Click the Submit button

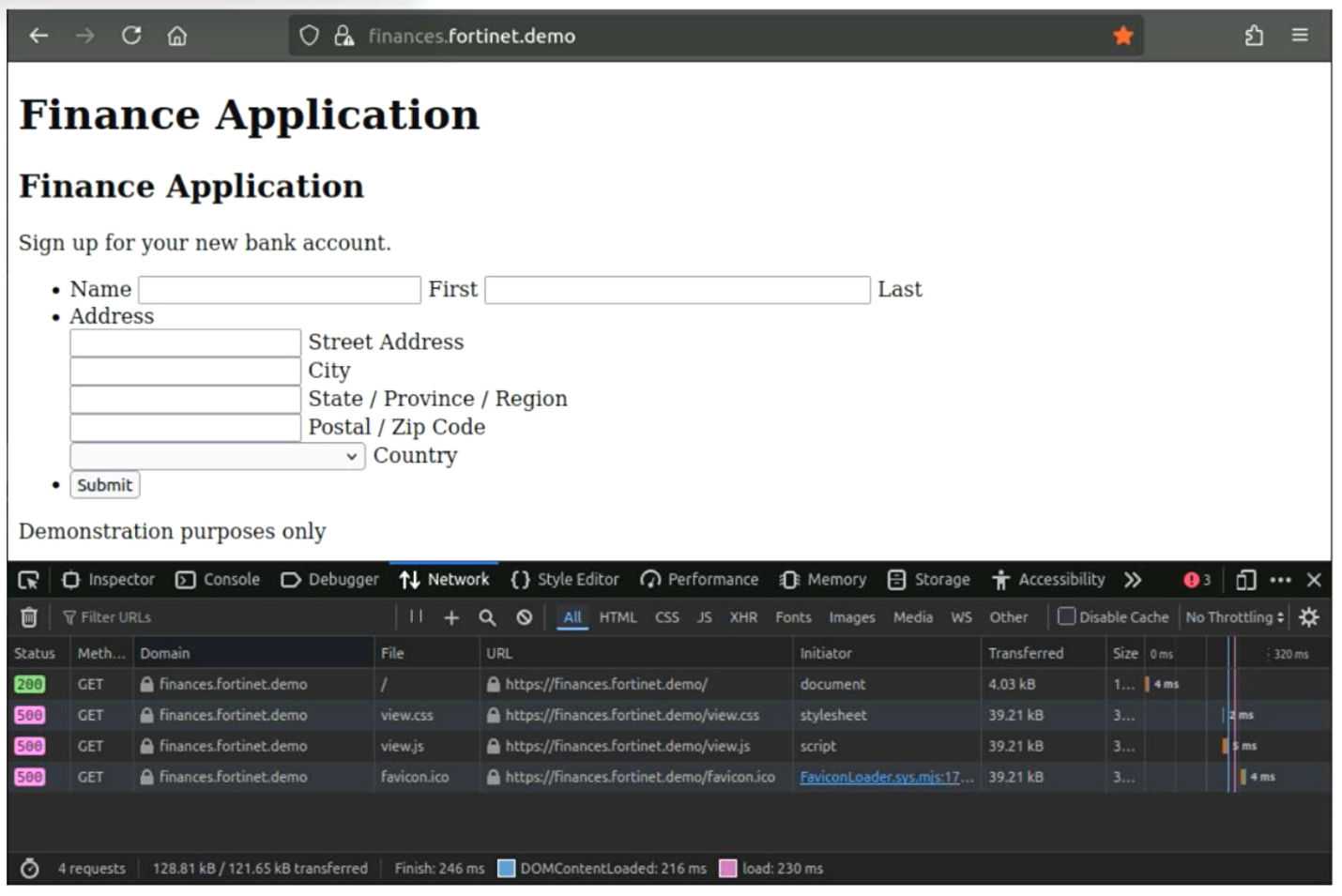(x=105, y=485)
